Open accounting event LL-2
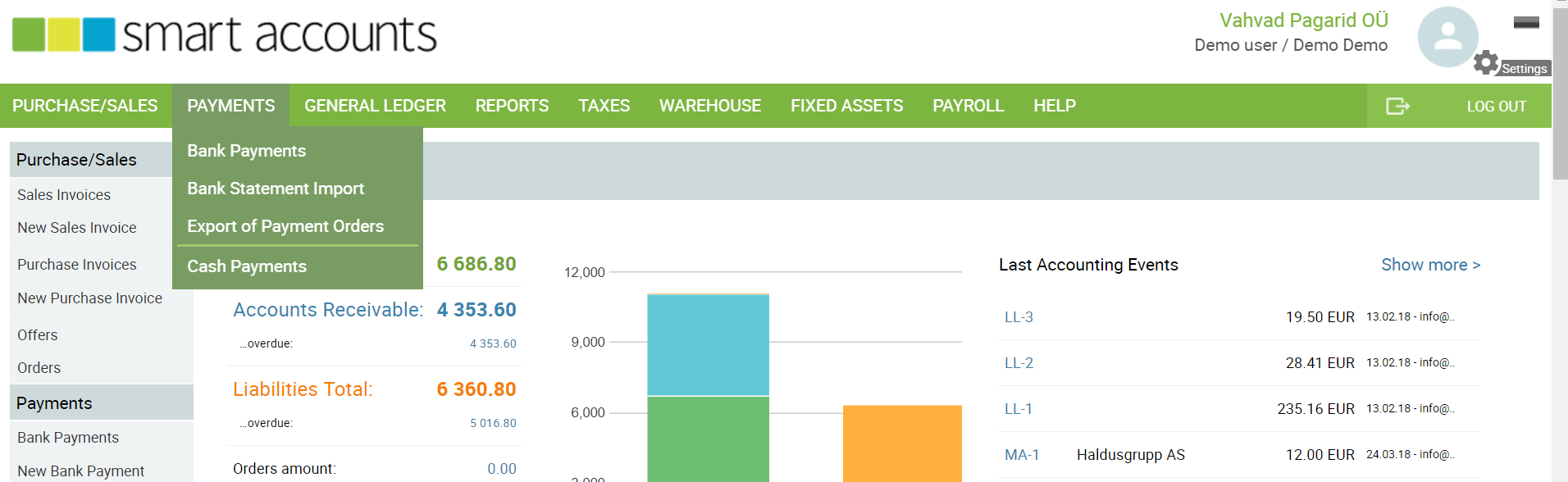 1019,363
